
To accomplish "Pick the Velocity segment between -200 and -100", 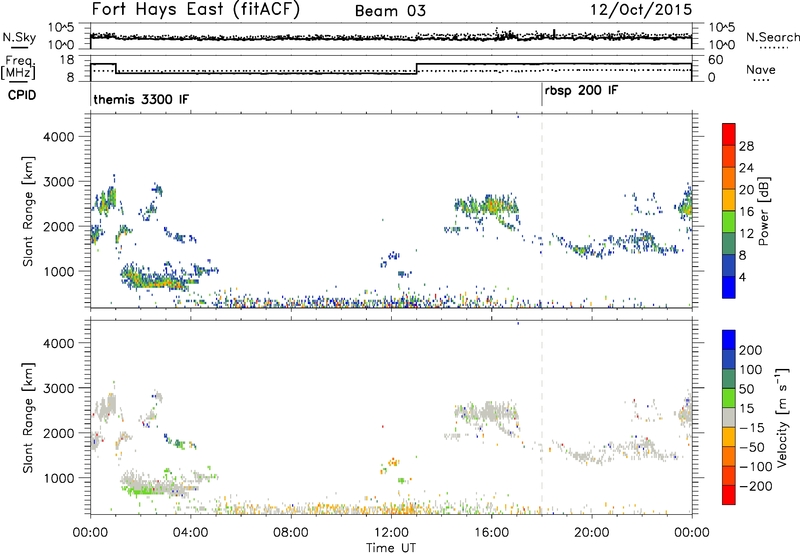I will (729, 475).
